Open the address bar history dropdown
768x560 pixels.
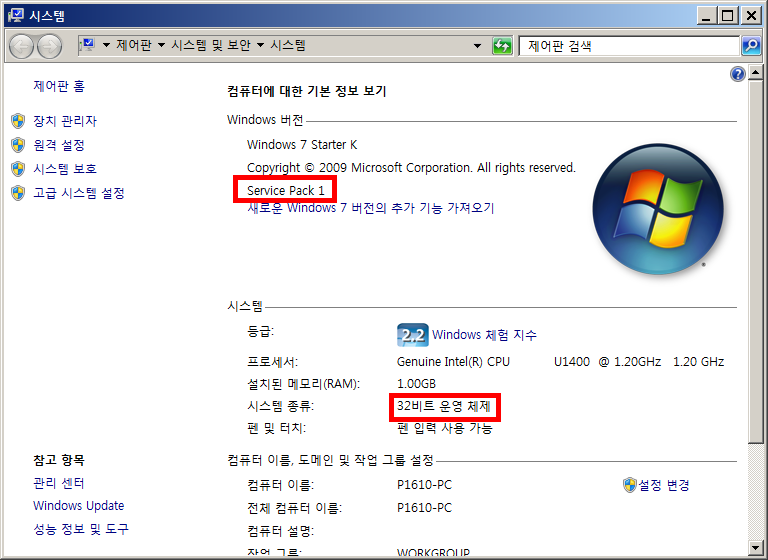[x=477, y=46]
